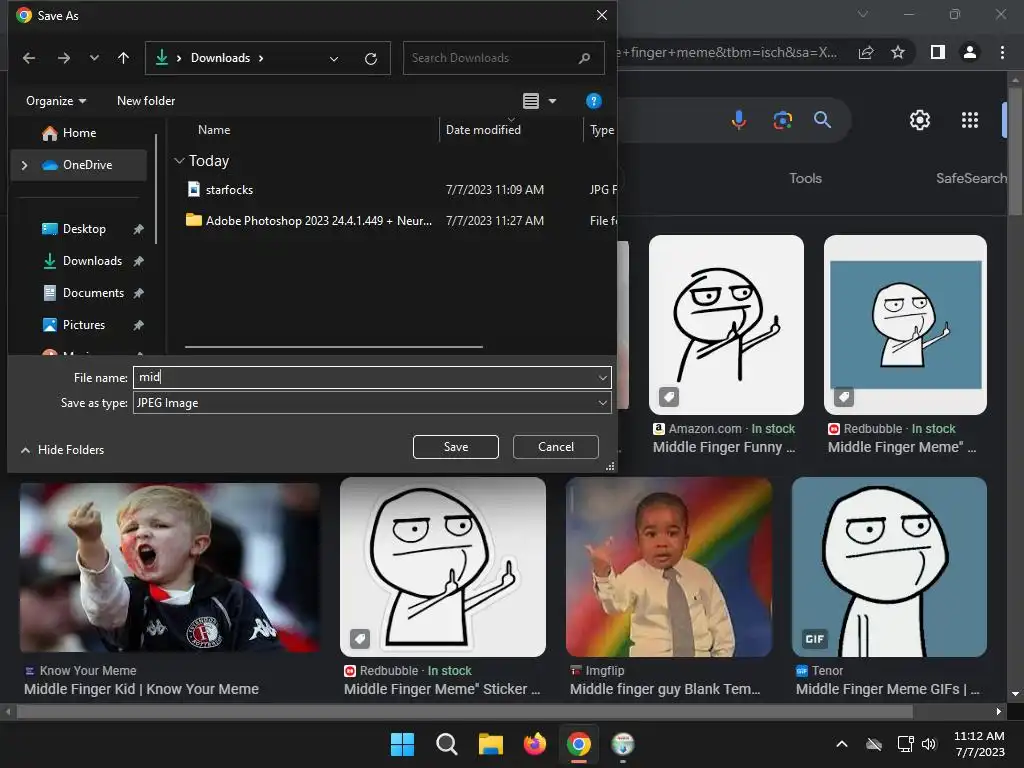
Task: Select the starfocks file
Action: [x=229, y=190]
